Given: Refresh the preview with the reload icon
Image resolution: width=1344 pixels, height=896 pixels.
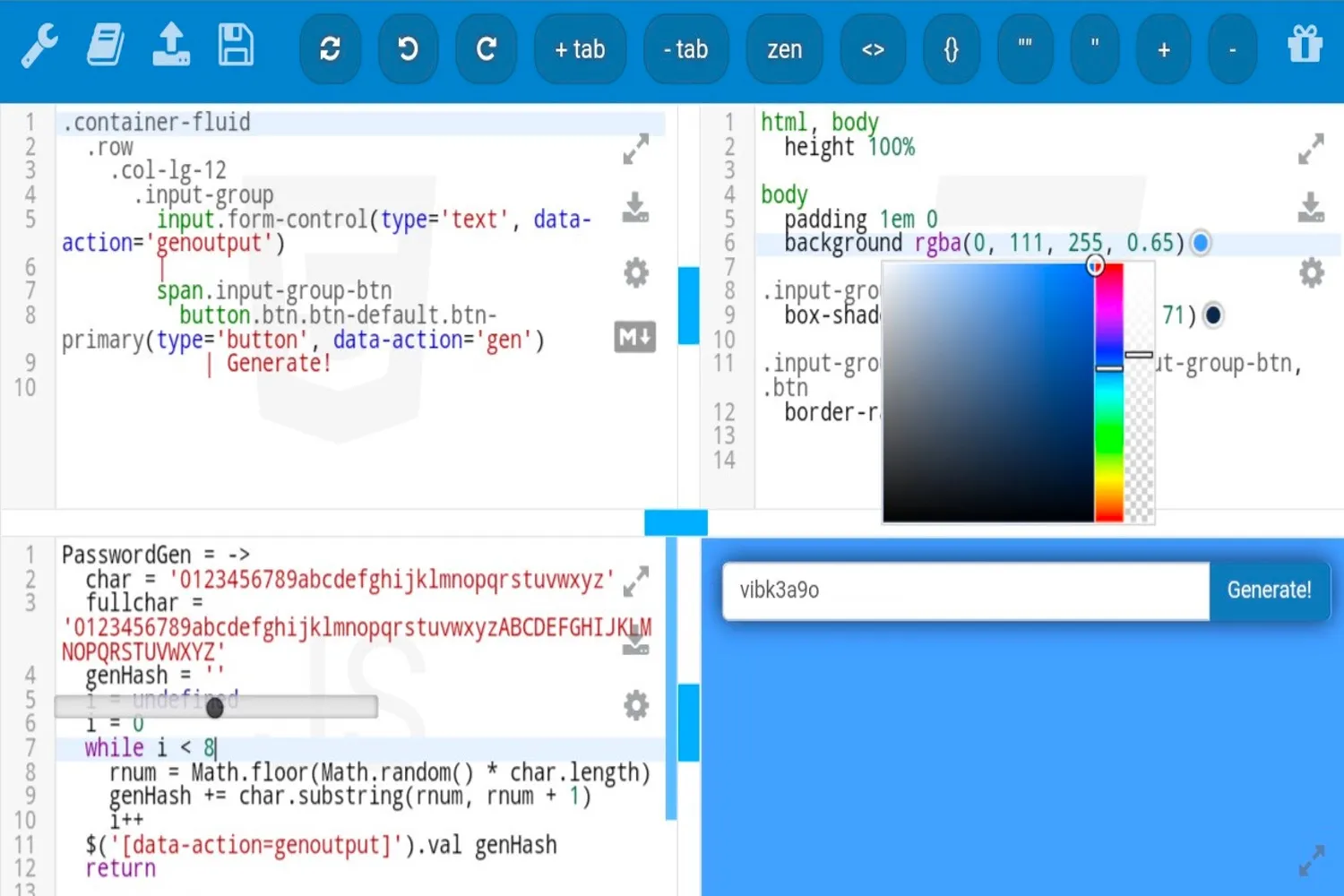Looking at the screenshot, I should coord(330,49).
